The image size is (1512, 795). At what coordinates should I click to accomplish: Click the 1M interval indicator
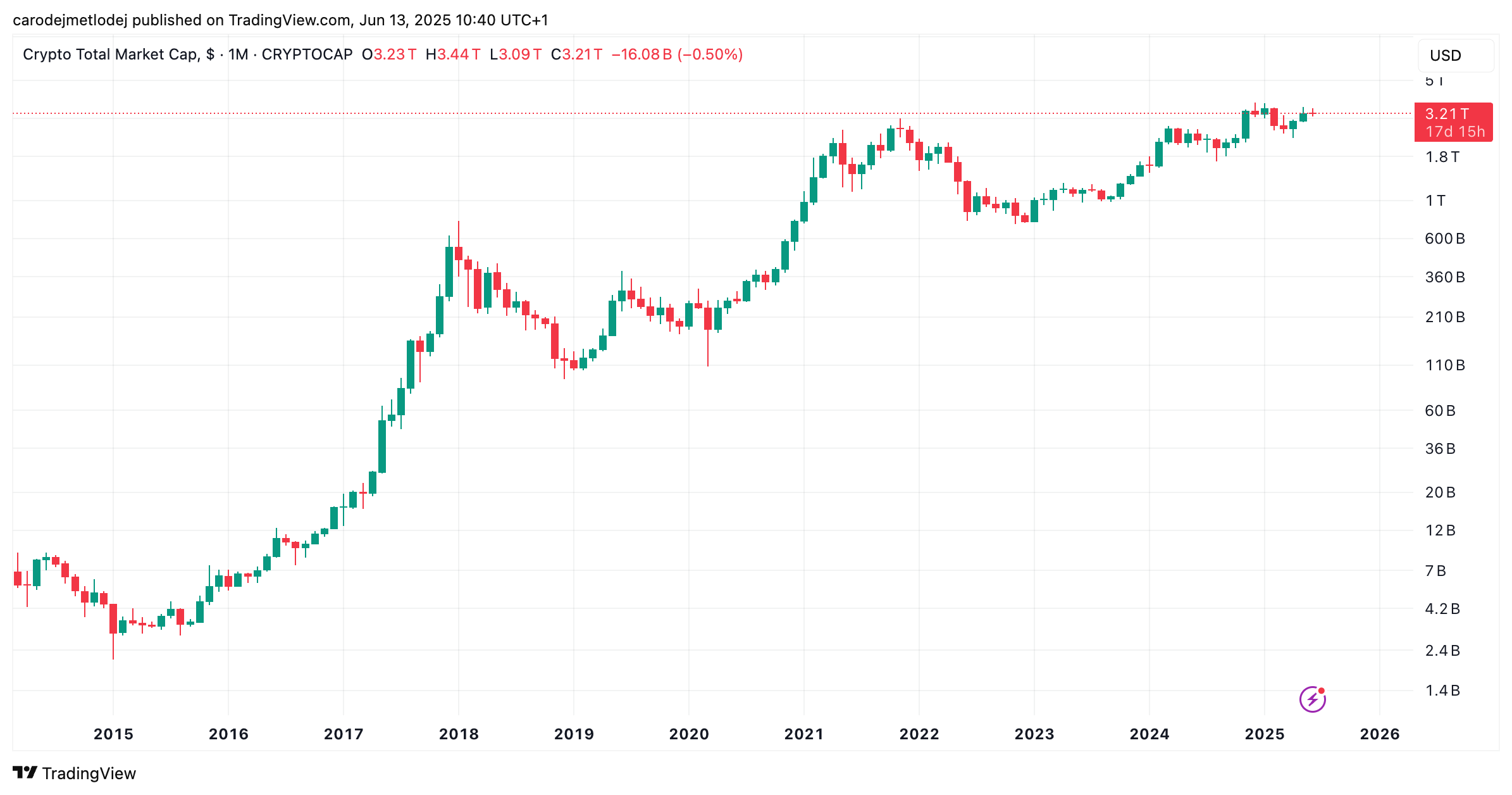point(239,54)
